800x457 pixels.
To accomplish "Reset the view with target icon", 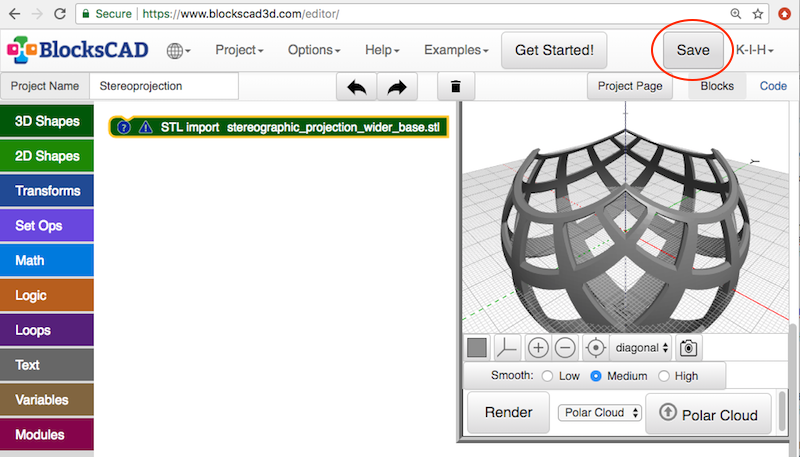I will pos(595,348).
